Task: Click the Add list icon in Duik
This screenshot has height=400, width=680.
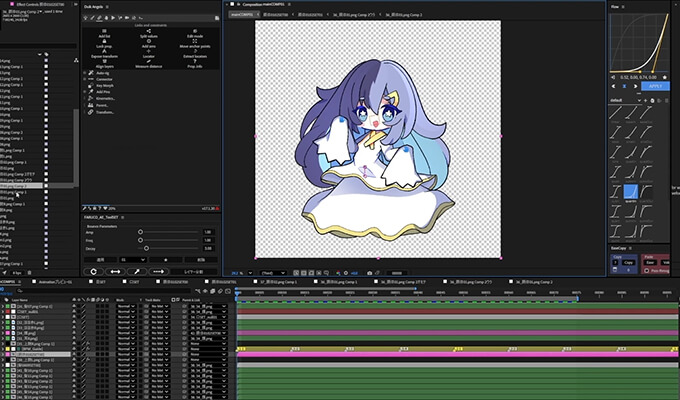Action: tap(104, 31)
